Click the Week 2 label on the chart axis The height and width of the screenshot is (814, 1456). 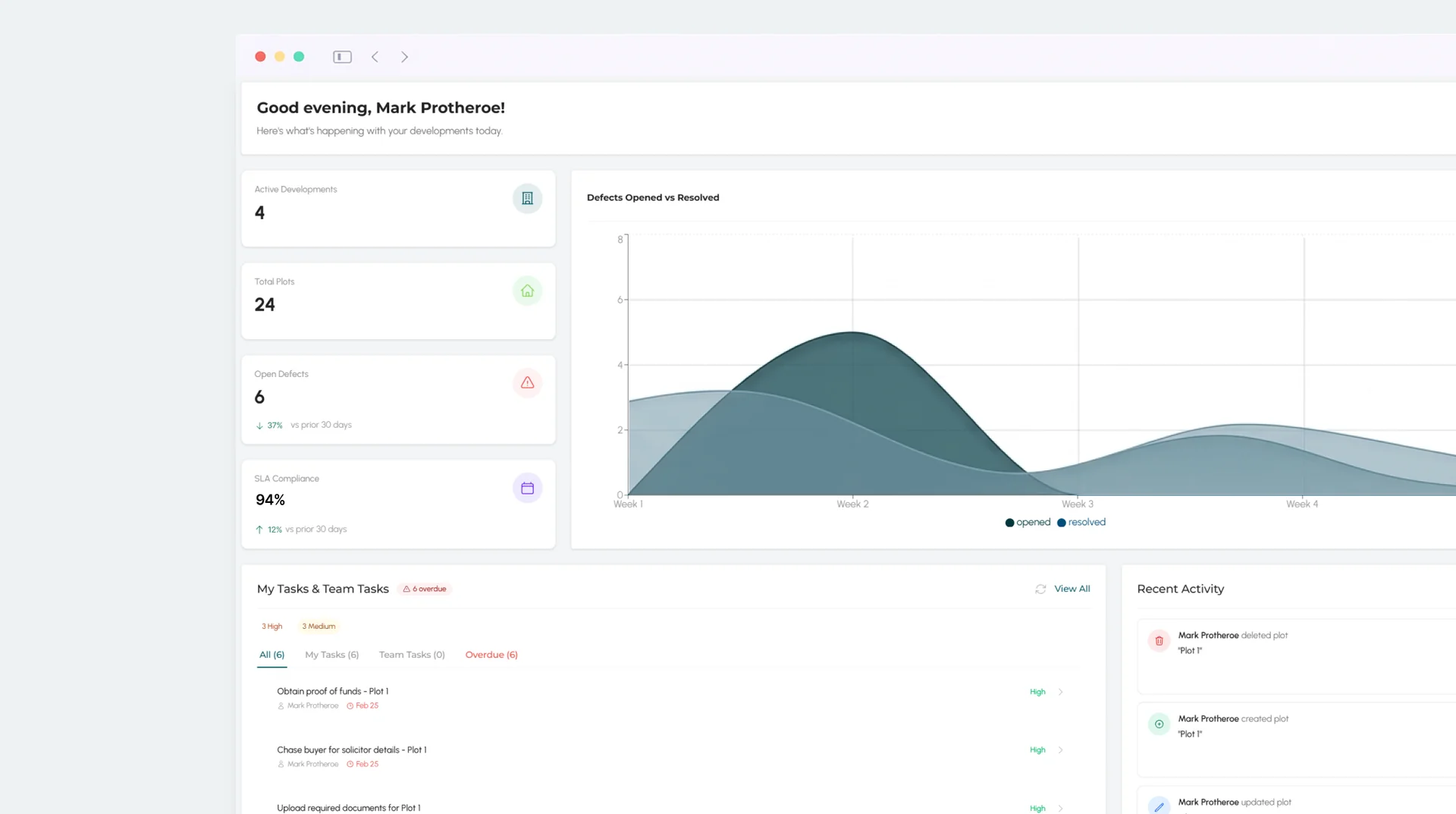pos(852,504)
